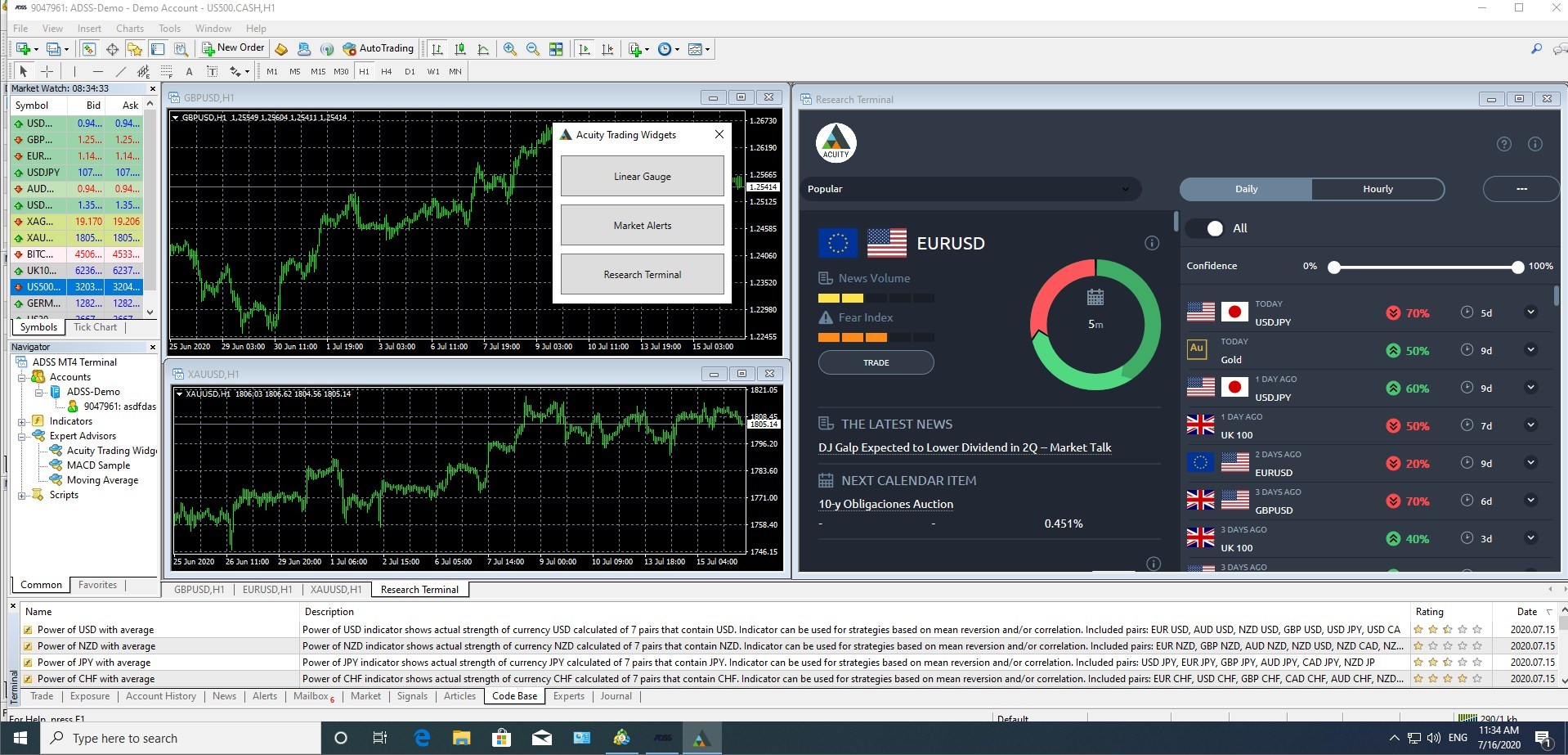The image size is (1568, 755).
Task: Toggle the Market Watch window icon
Action: point(89,49)
